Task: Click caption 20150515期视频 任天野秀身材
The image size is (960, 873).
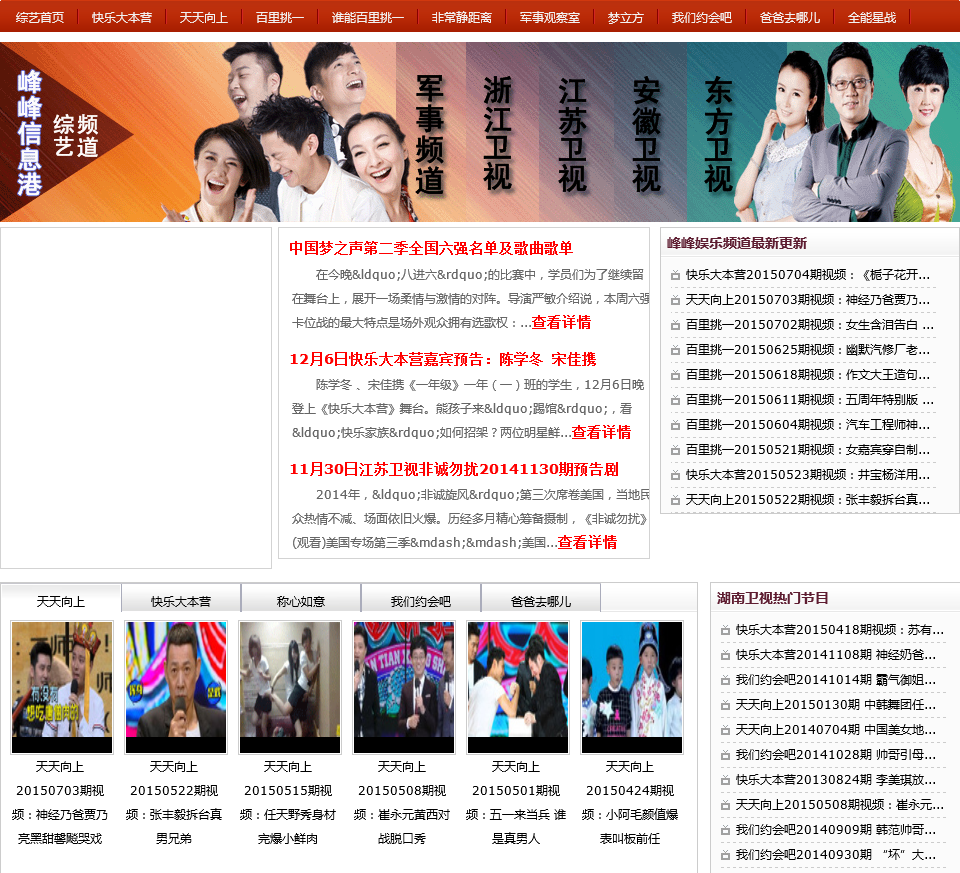Action: (288, 803)
